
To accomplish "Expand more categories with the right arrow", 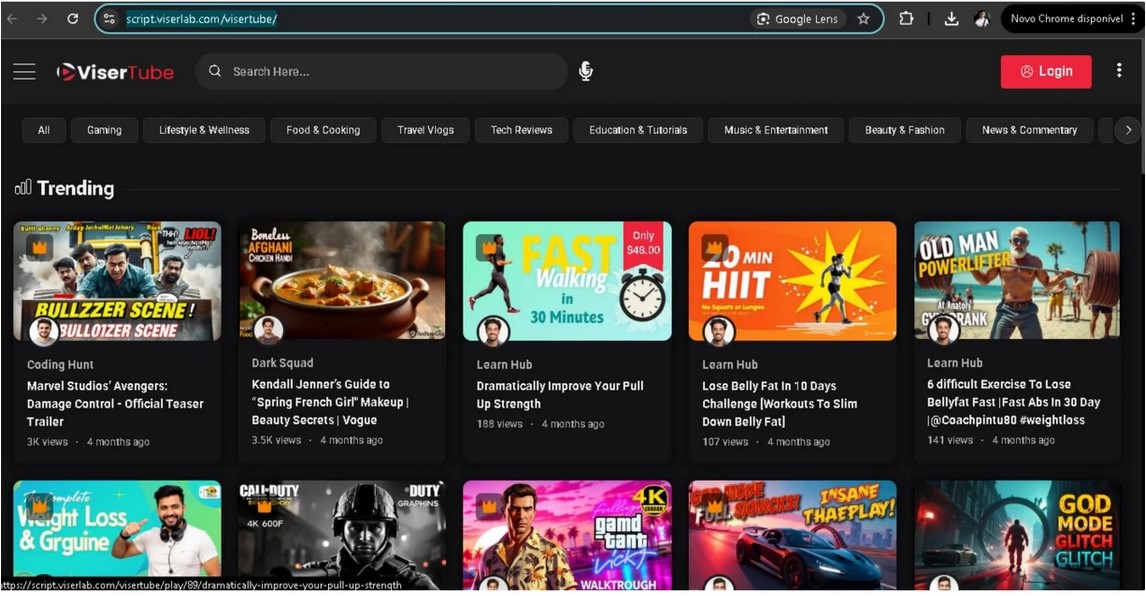I will [1128, 130].
